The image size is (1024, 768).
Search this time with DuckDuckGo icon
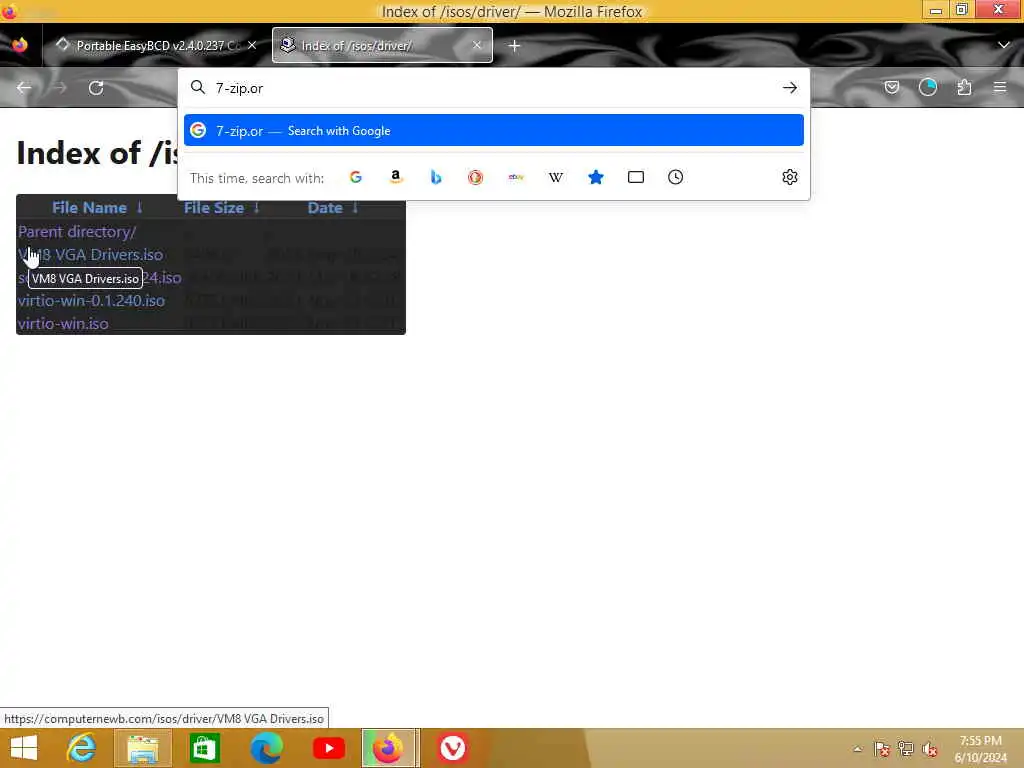click(x=475, y=177)
